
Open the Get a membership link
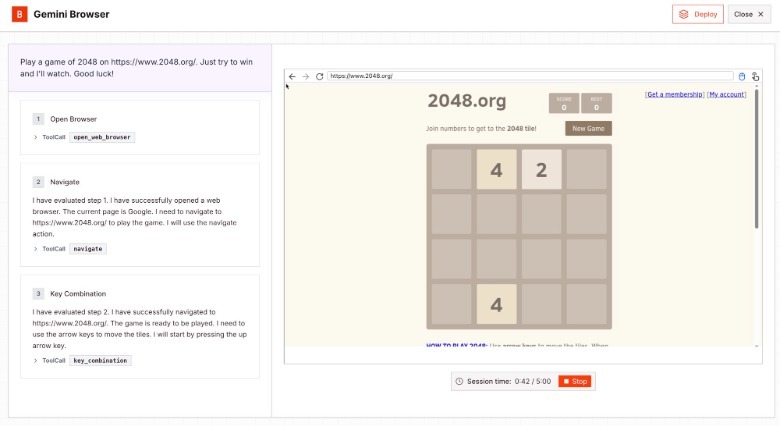click(x=675, y=95)
